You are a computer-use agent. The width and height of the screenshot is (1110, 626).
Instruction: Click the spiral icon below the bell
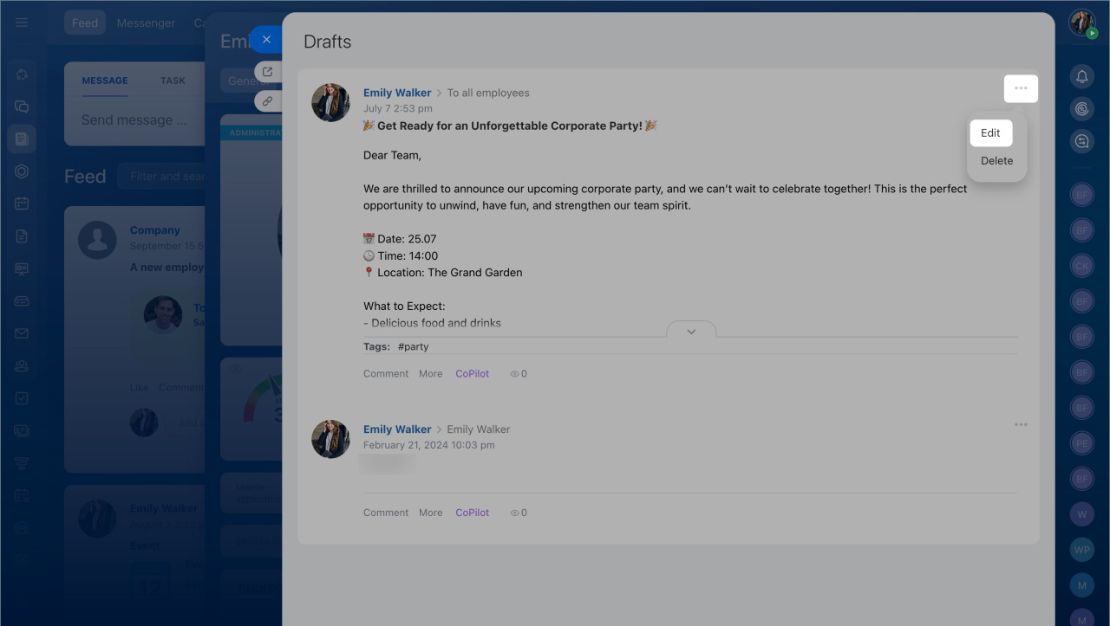[1082, 108]
